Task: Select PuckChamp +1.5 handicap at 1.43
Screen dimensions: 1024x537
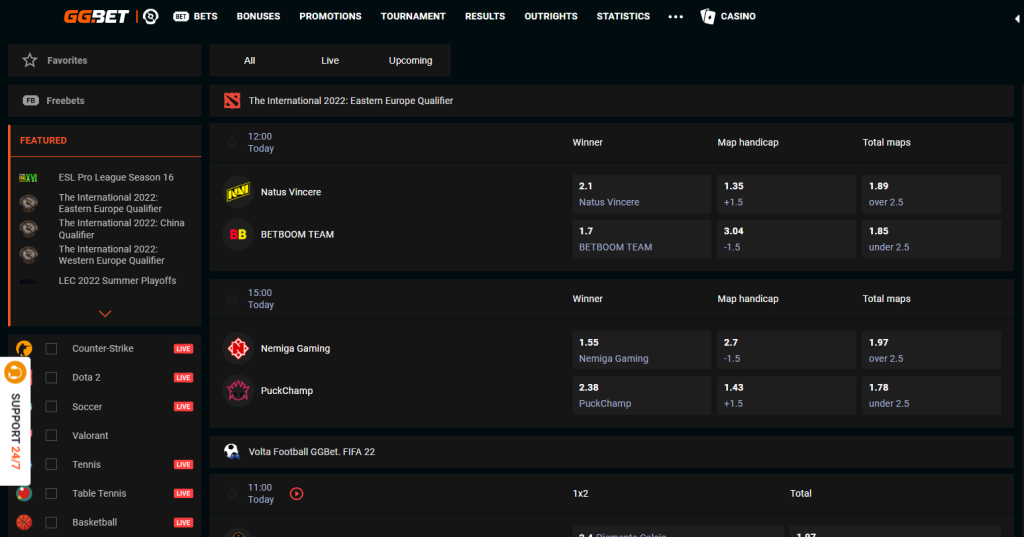Action: click(786, 395)
